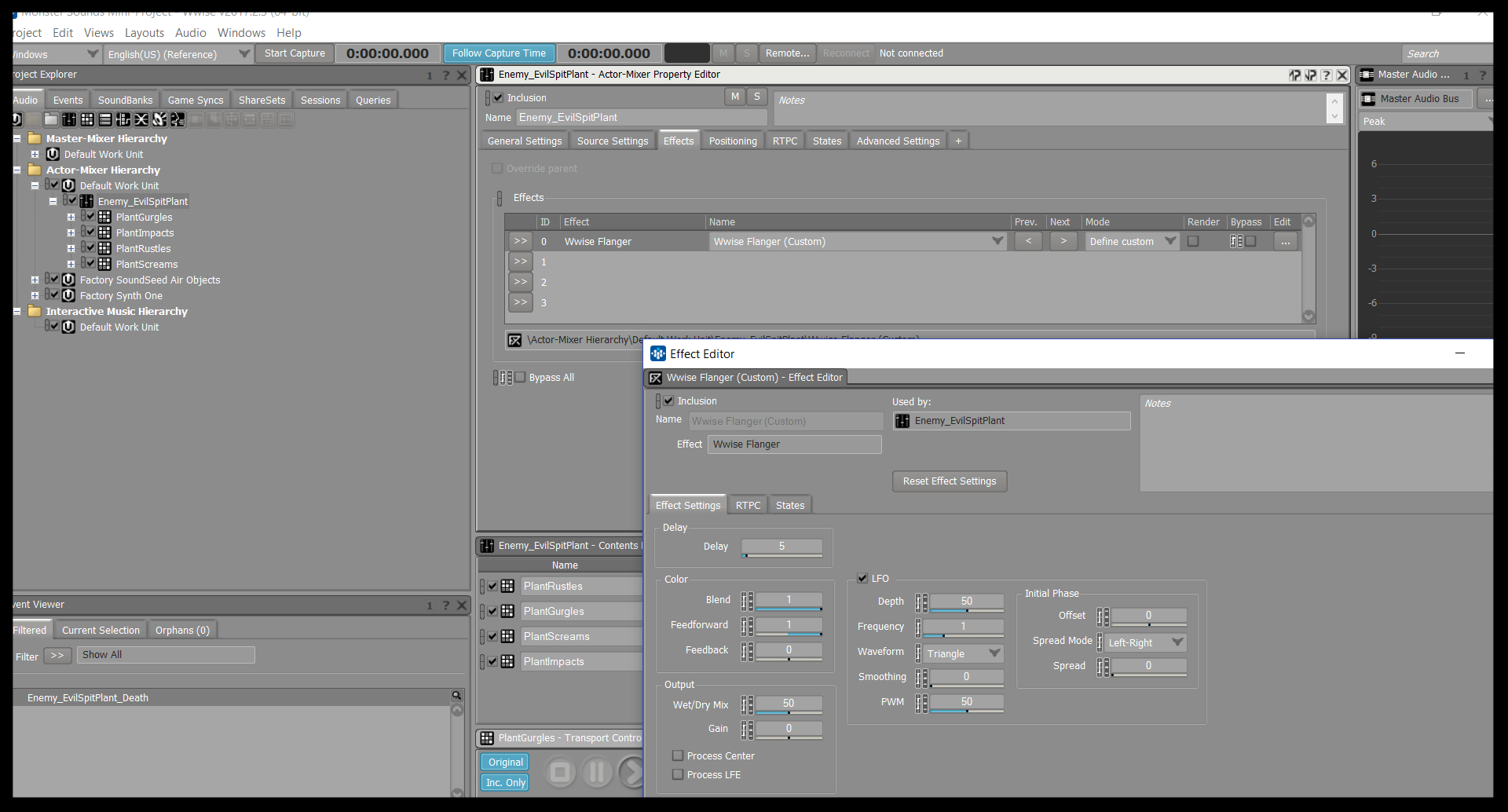Screen dimensions: 1508x812
Task: Collapse the Interactive Music Hierarchy folder
Action: click(x=17, y=311)
